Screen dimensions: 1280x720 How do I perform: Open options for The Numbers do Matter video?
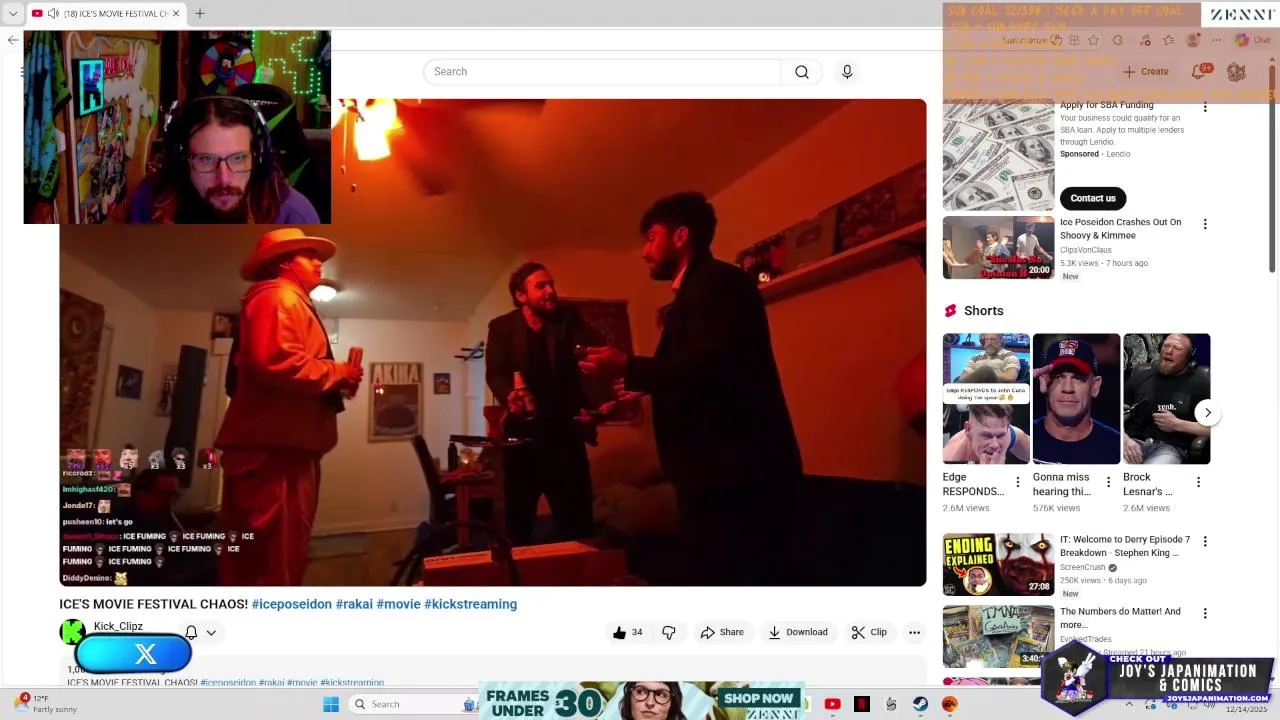pos(1205,613)
